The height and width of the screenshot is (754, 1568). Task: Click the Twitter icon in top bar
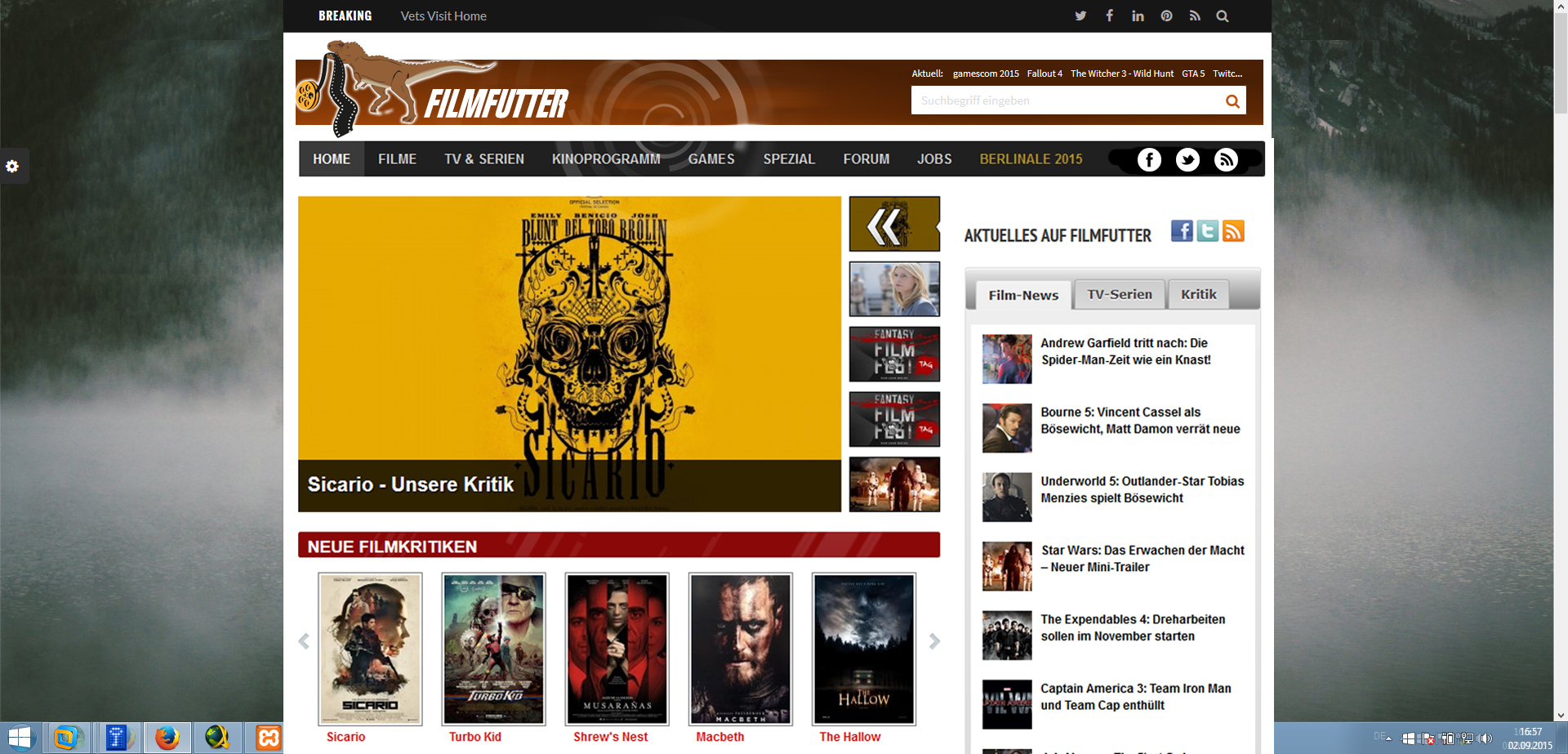pos(1080,16)
